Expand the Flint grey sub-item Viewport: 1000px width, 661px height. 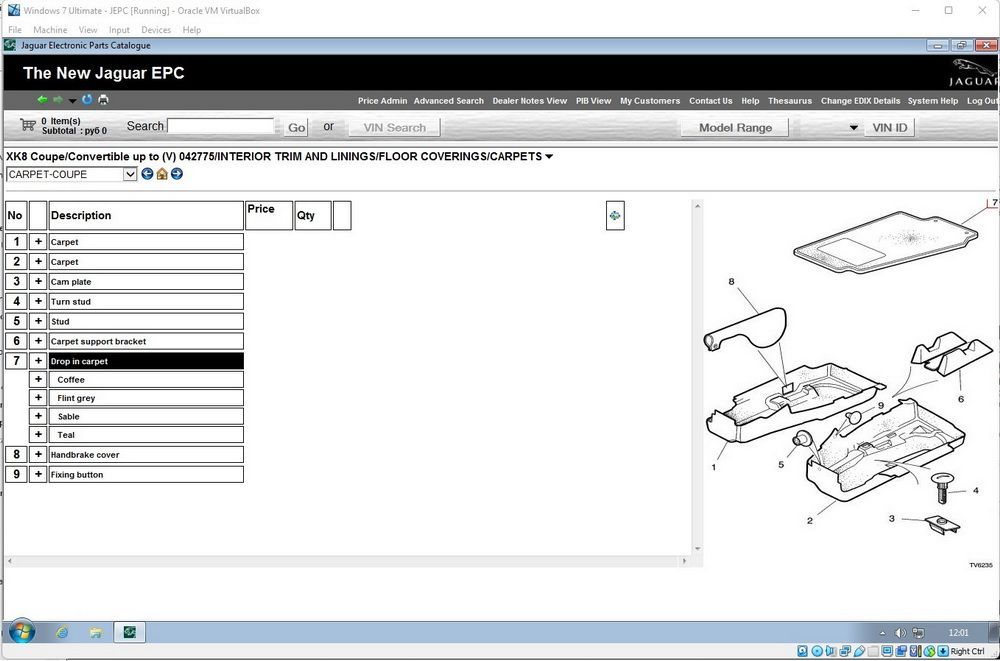coord(38,397)
